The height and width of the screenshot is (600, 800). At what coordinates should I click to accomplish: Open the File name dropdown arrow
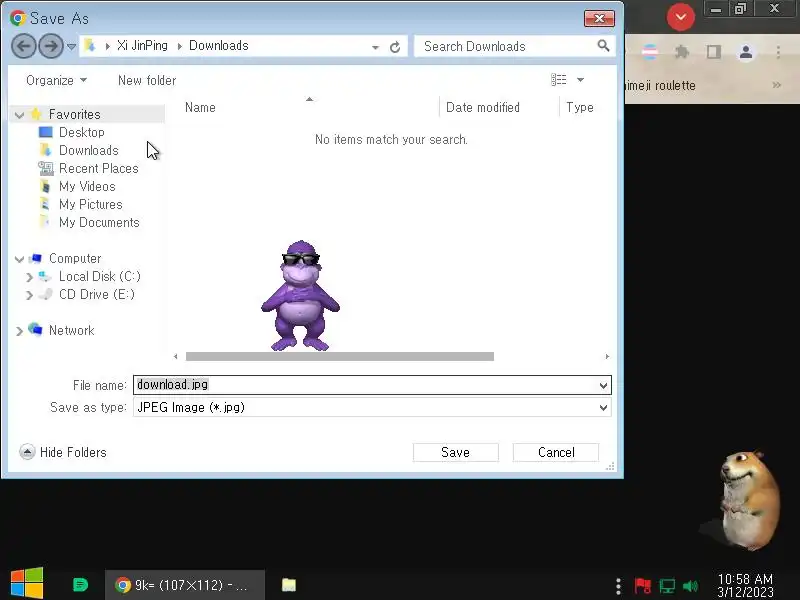pos(603,385)
